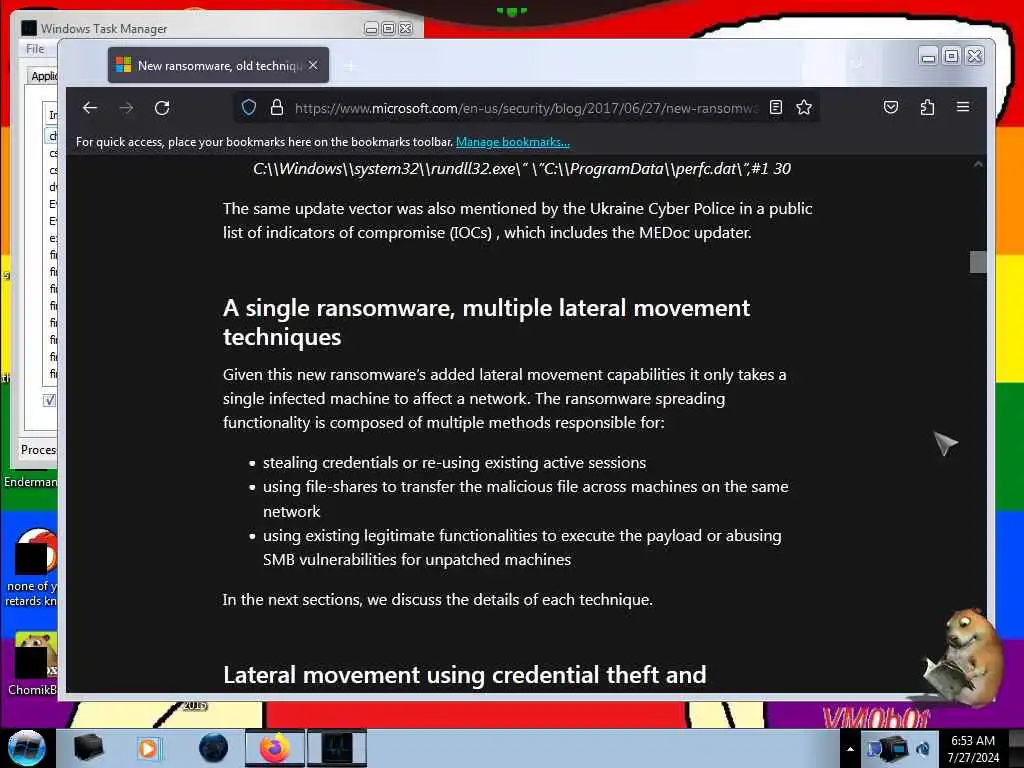Toggle the checkbox in Task Manager window
The height and width of the screenshot is (768, 1024).
50,400
